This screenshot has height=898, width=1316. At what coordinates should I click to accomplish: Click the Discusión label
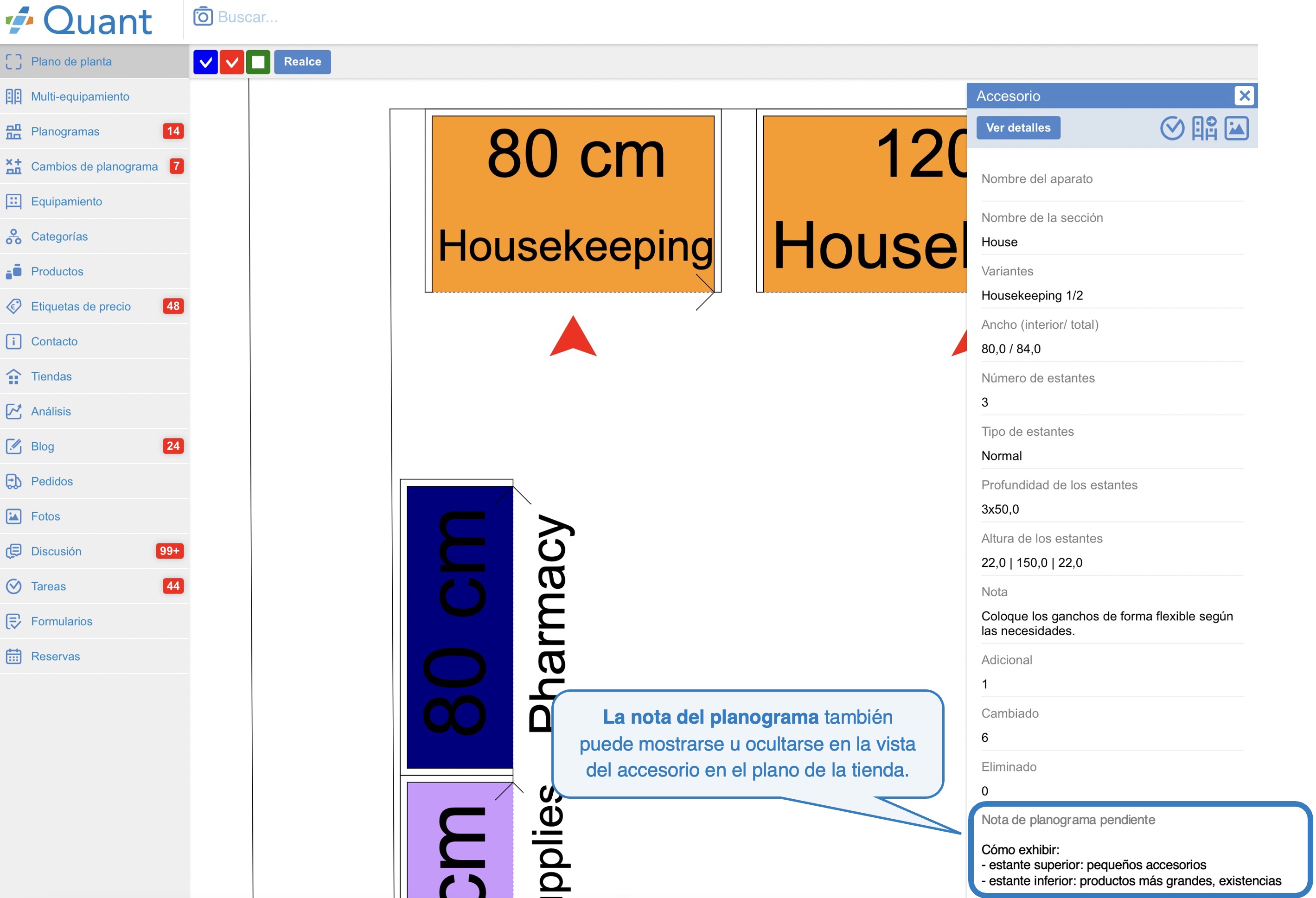click(x=56, y=551)
